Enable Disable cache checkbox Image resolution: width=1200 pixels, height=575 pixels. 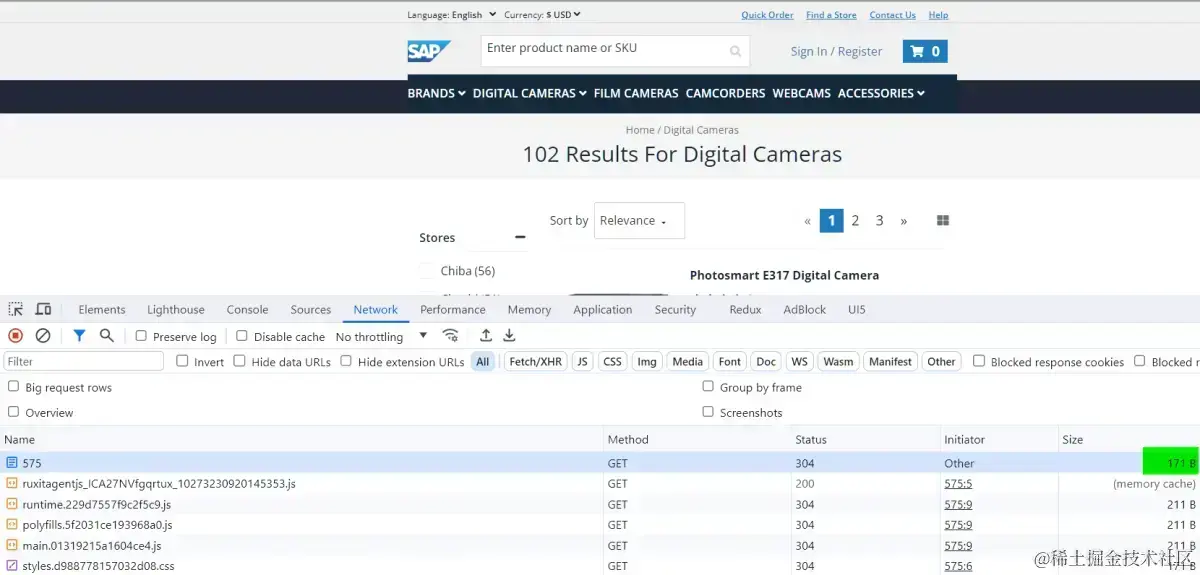tap(242, 336)
